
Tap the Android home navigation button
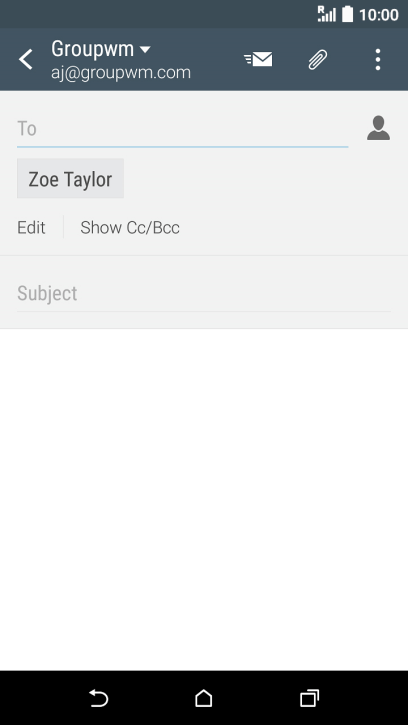[x=204, y=698]
